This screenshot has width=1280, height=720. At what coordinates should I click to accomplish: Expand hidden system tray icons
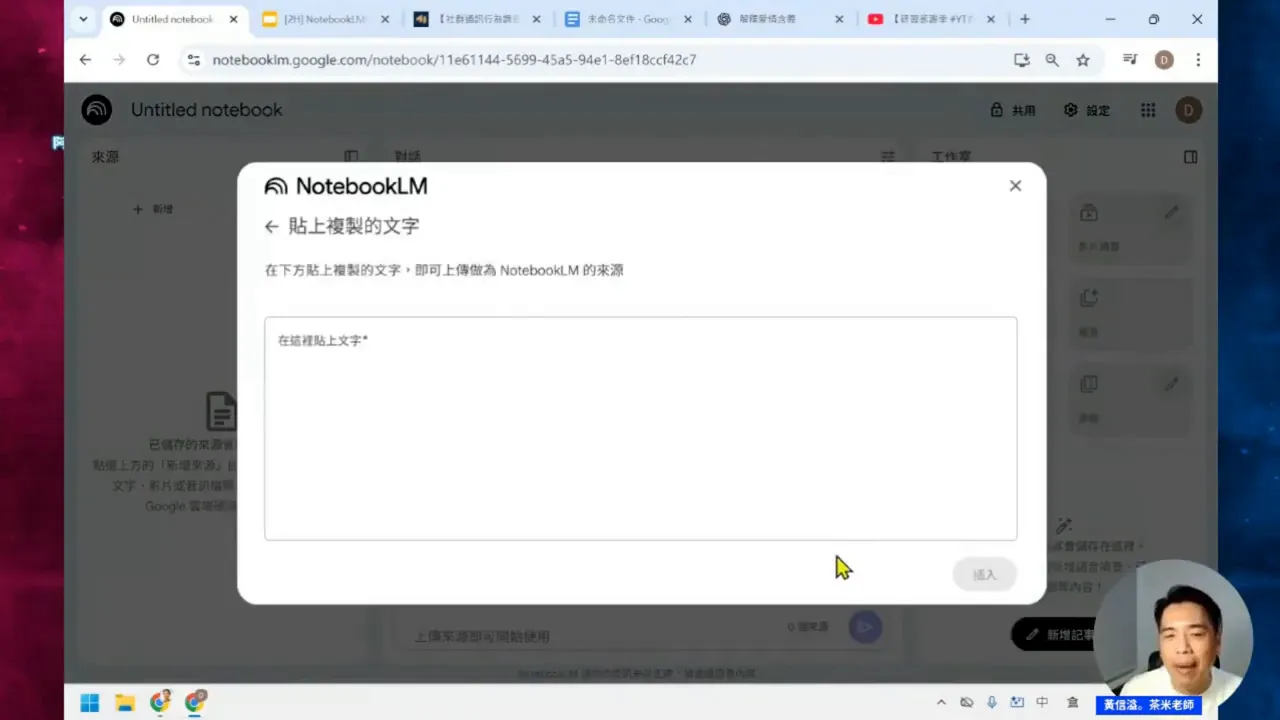click(941, 703)
